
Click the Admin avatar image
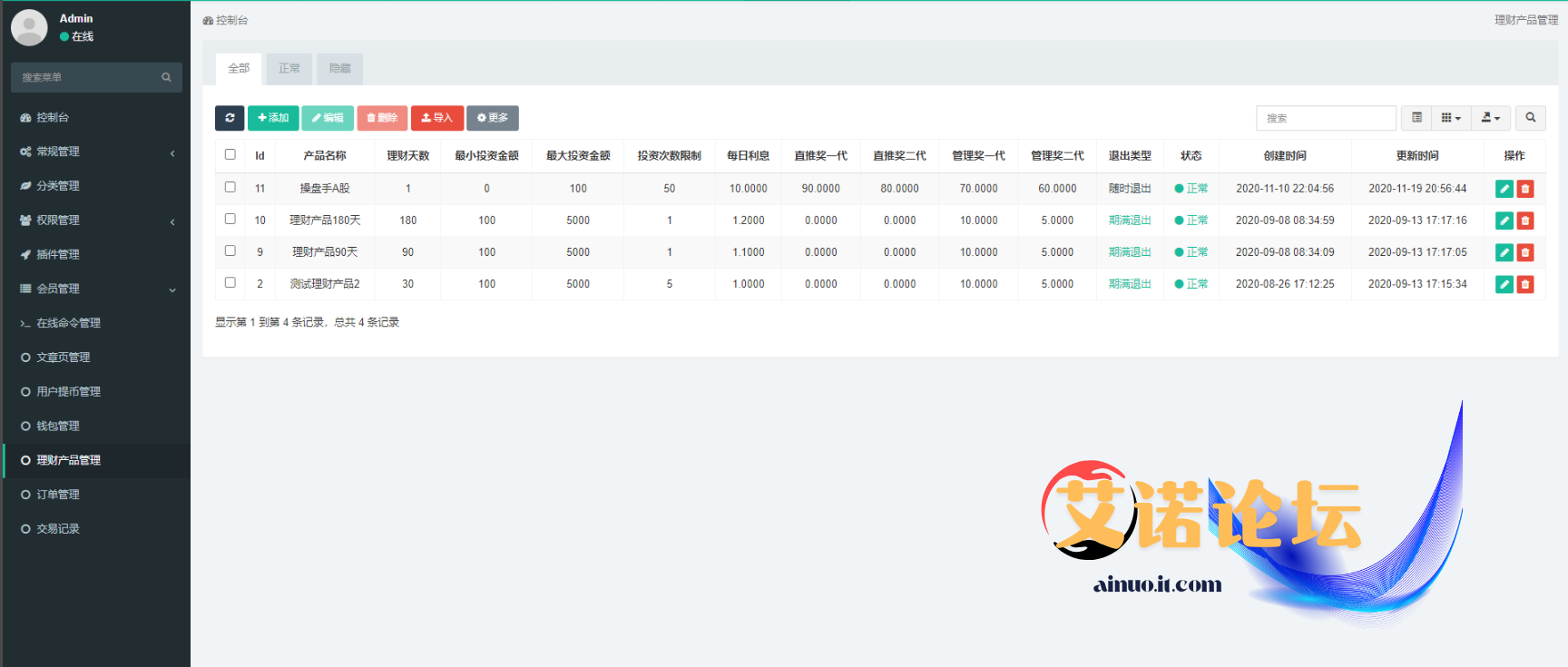tap(29, 28)
